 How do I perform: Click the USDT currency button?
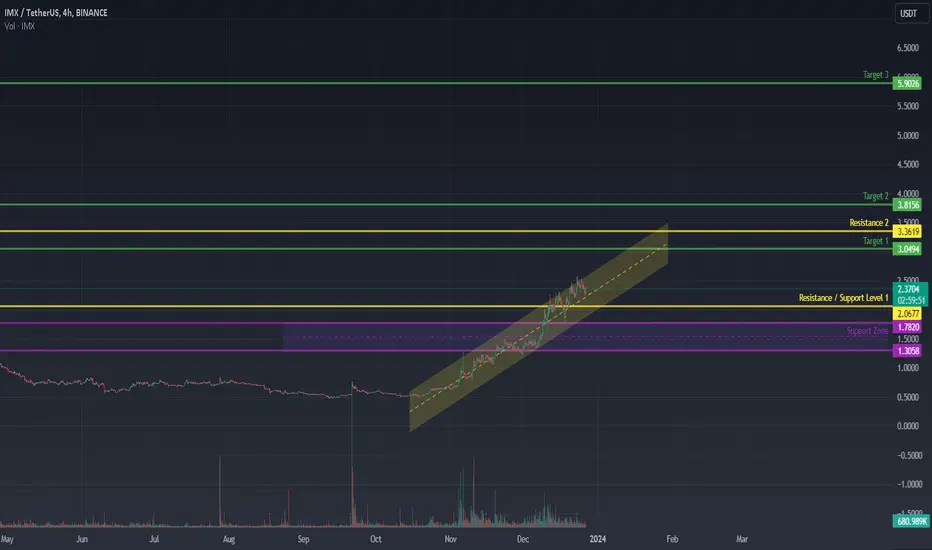point(909,14)
